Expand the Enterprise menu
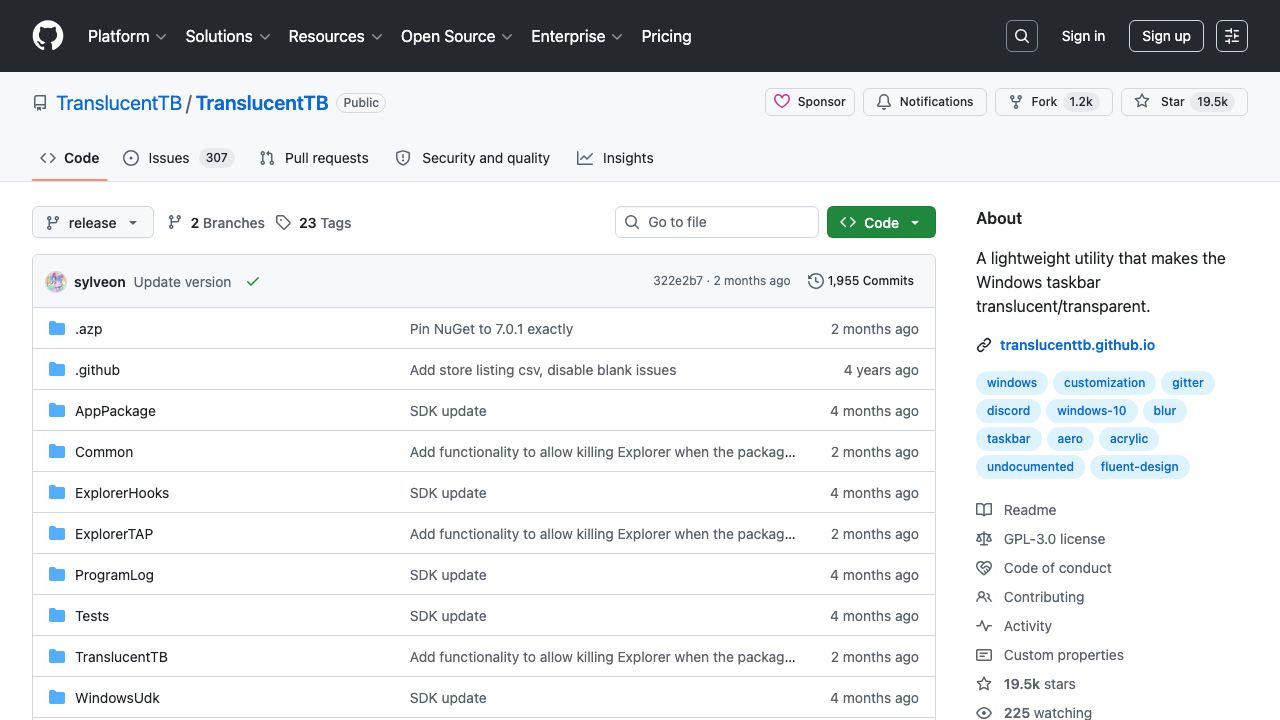Viewport: 1280px width, 720px height. (x=576, y=36)
